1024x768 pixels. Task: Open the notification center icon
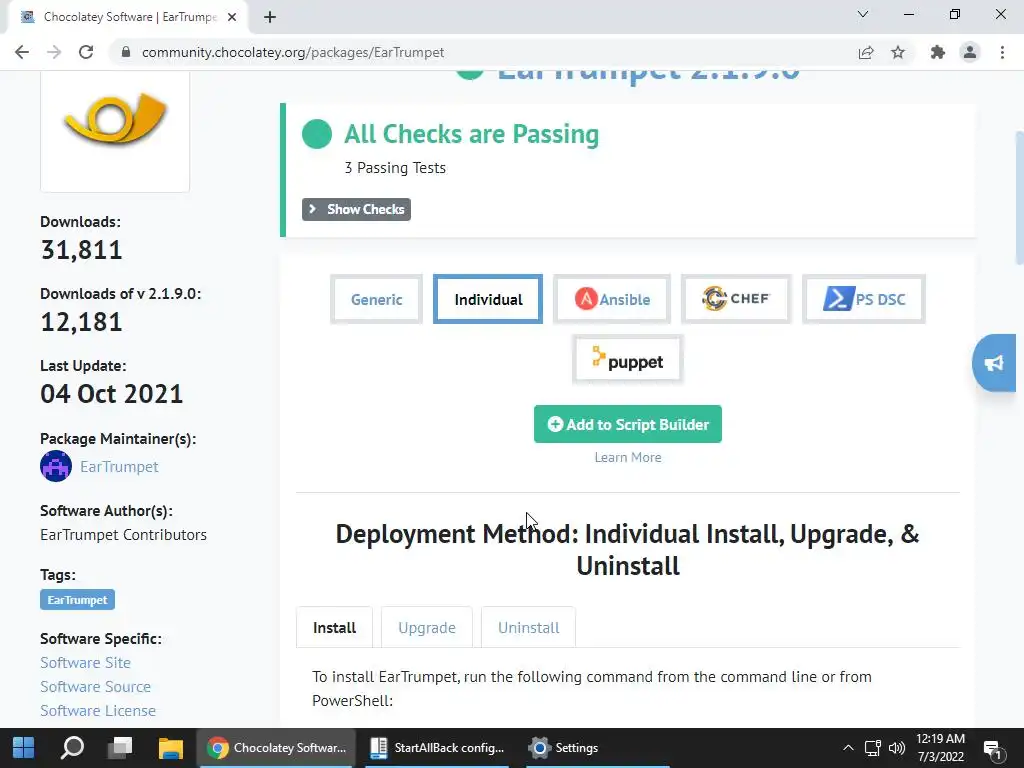[x=993, y=749]
